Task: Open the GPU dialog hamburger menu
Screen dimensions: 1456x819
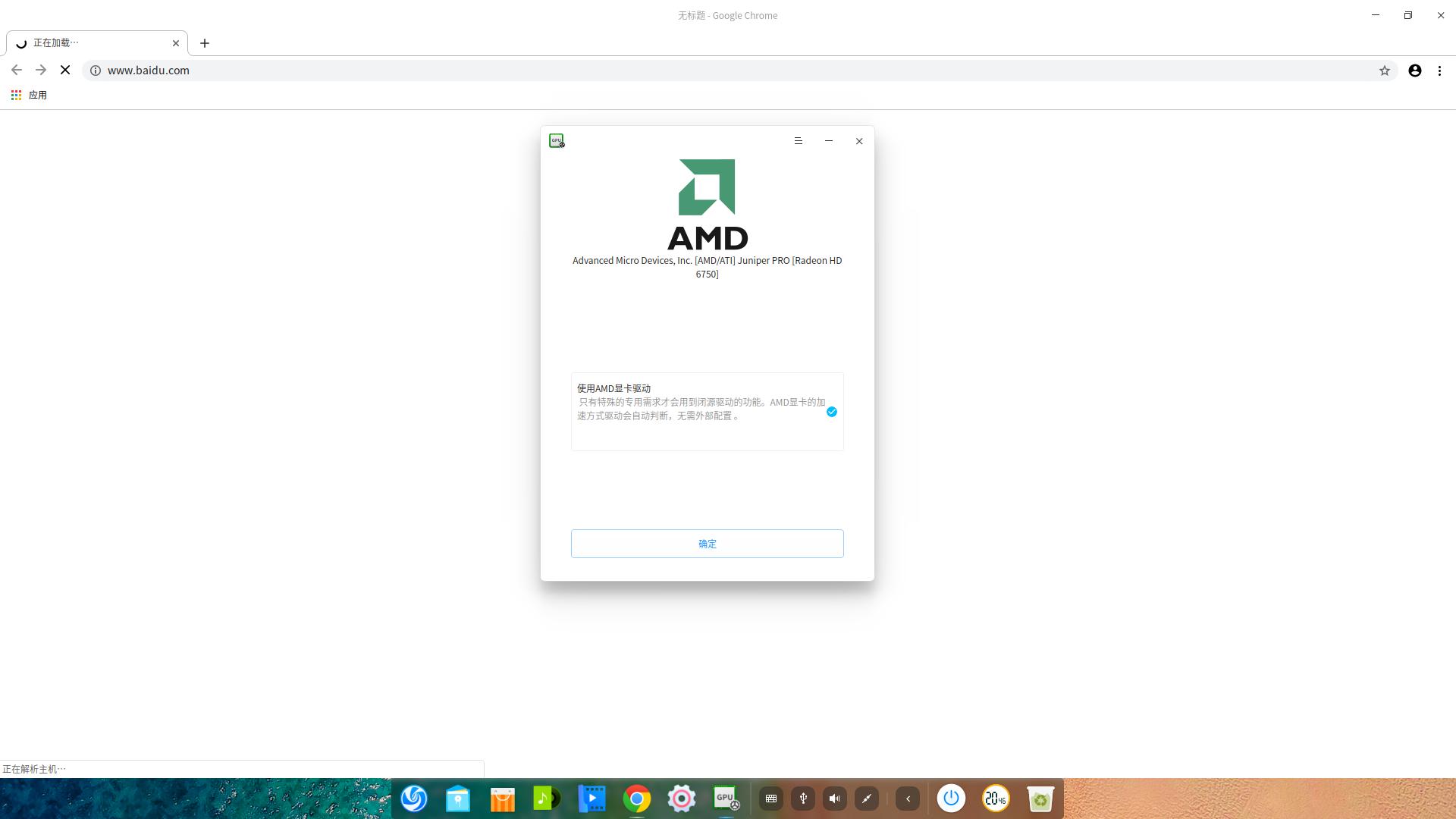Action: point(798,141)
